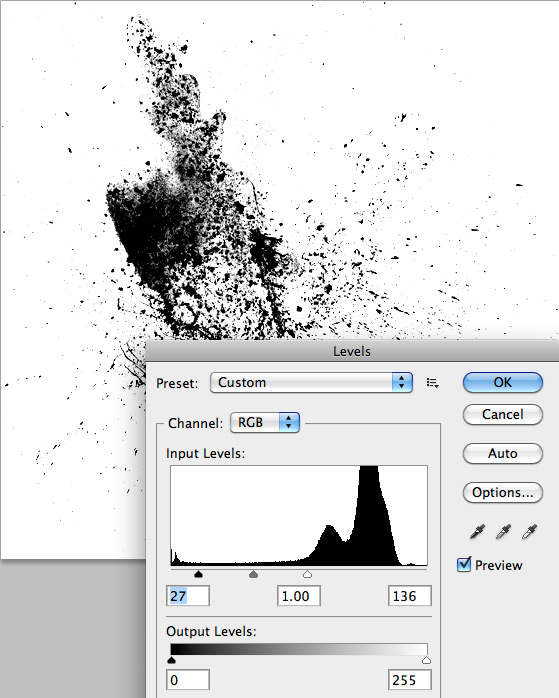Open the preset options menu icon

(x=433, y=383)
